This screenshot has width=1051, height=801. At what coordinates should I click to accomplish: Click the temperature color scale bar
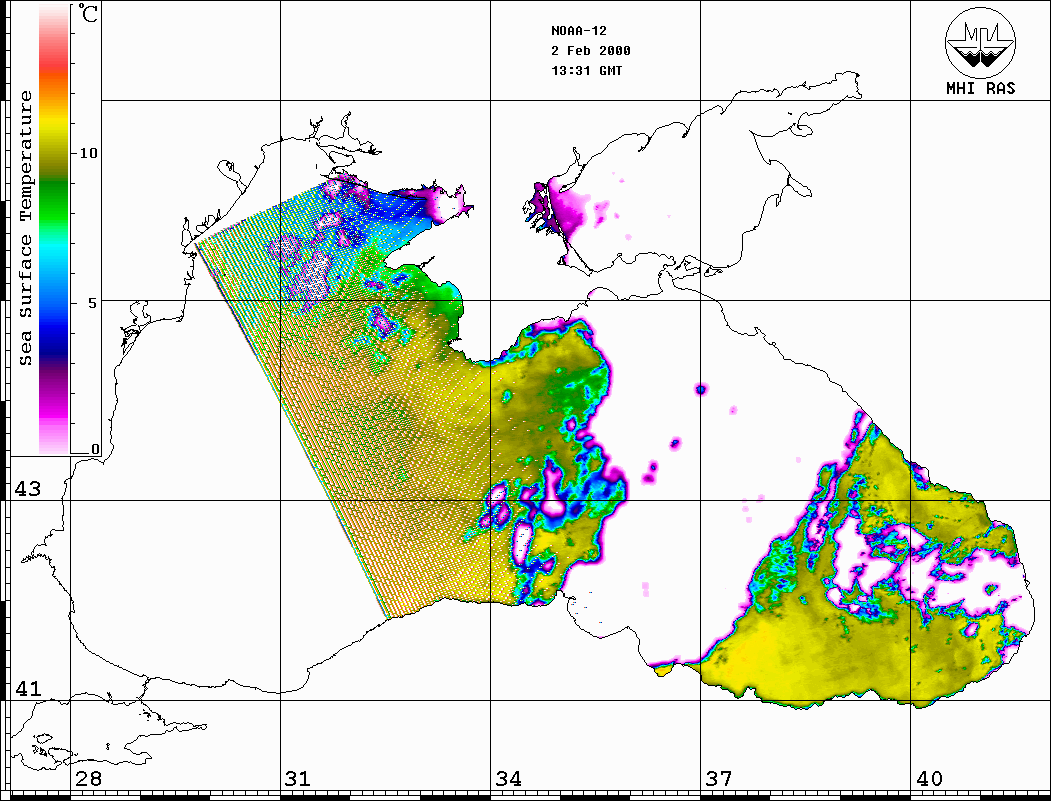[54, 229]
